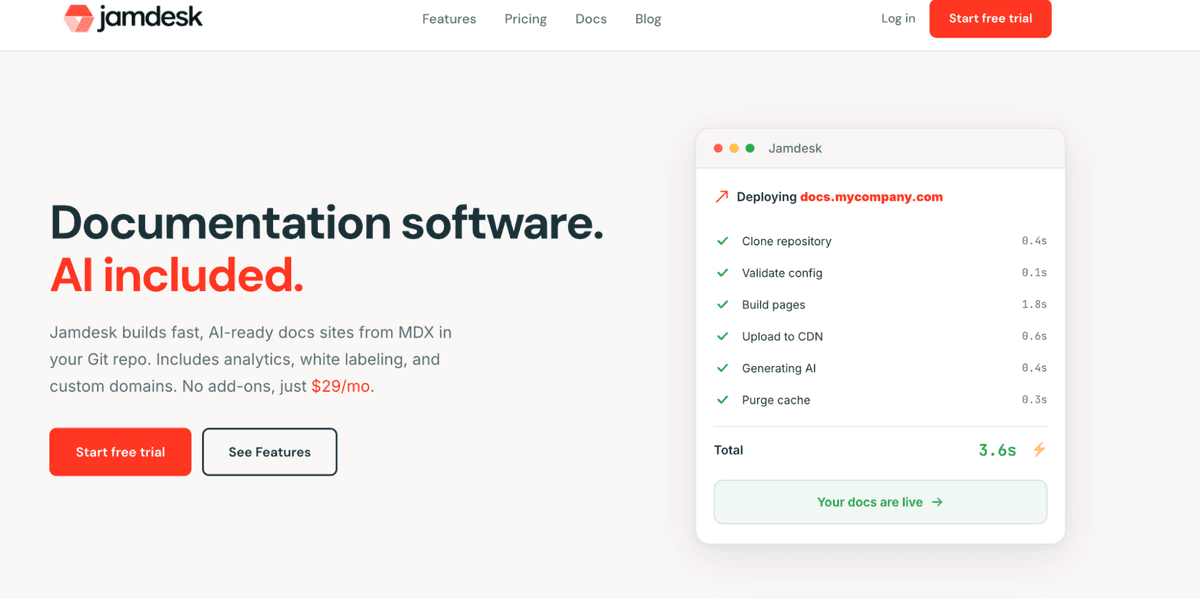Viewport: 1200px width, 599px height.
Task: Click Start free trial in the header
Action: [x=990, y=18]
